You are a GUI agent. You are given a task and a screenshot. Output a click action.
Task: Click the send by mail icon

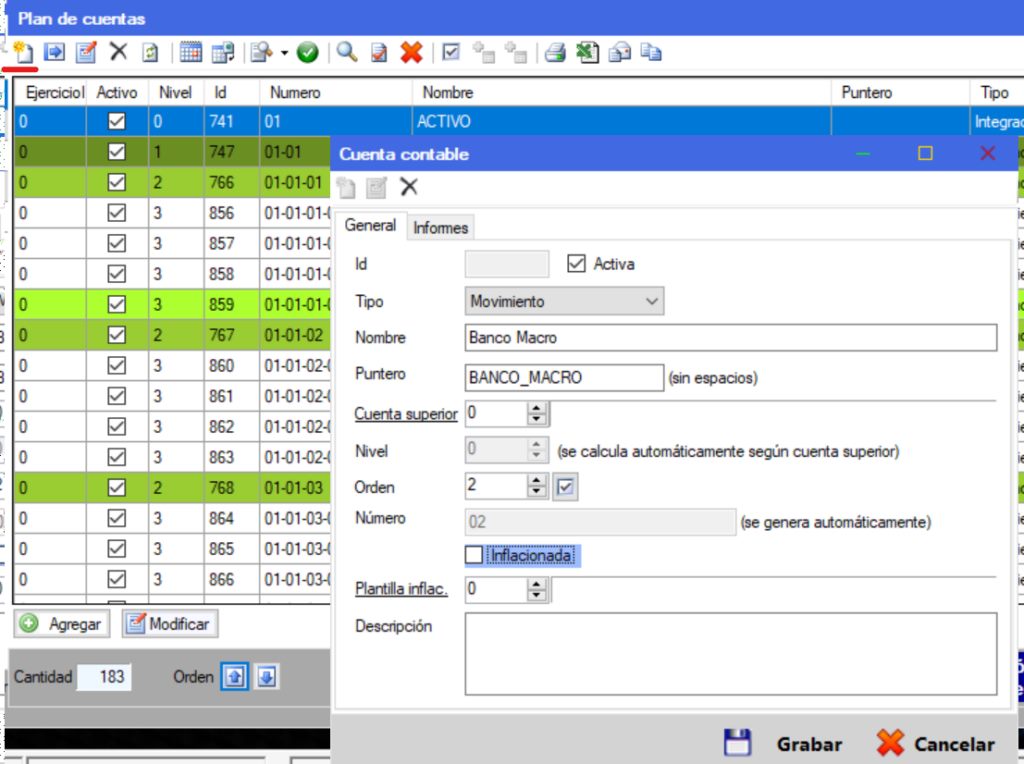pos(619,52)
